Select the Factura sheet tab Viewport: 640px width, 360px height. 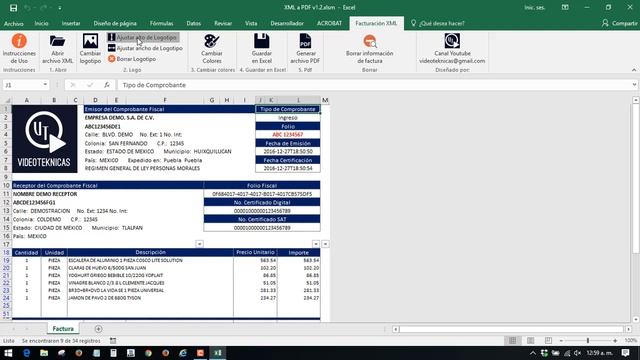(63, 329)
